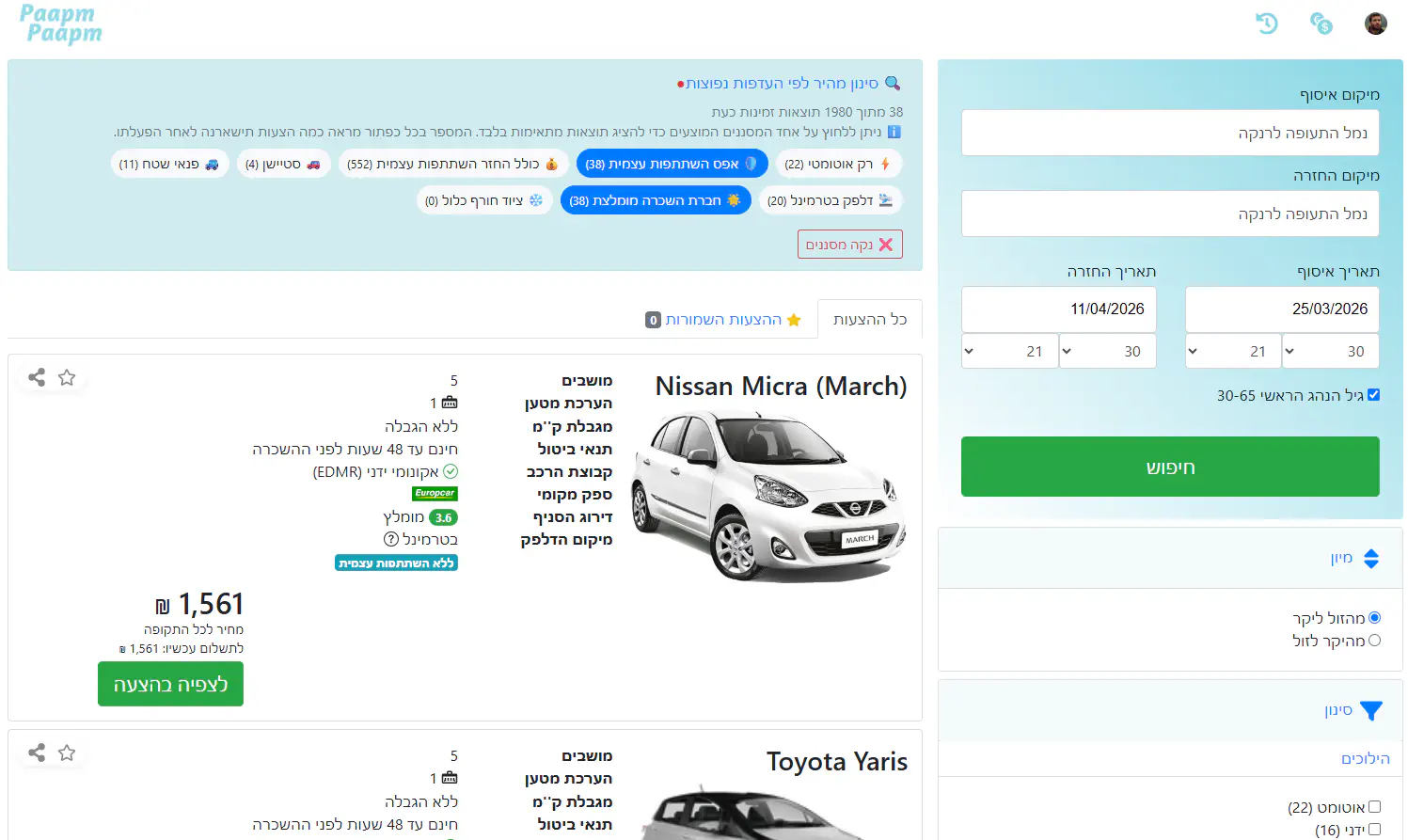The image size is (1408, 840).
Task: Share the Nissan Micra offer
Action: 37,377
